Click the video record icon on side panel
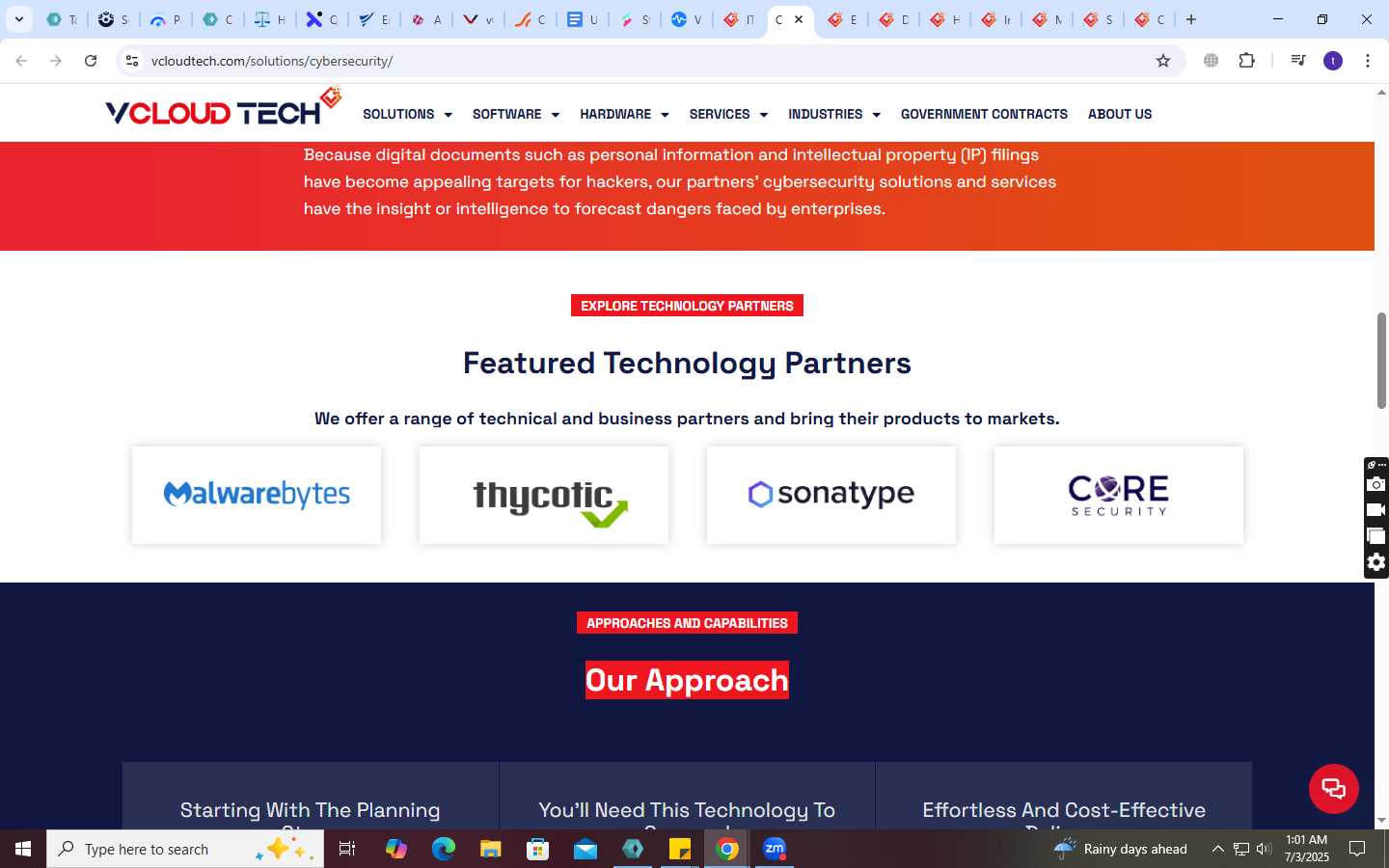This screenshot has height=868, width=1389. pos(1376,510)
